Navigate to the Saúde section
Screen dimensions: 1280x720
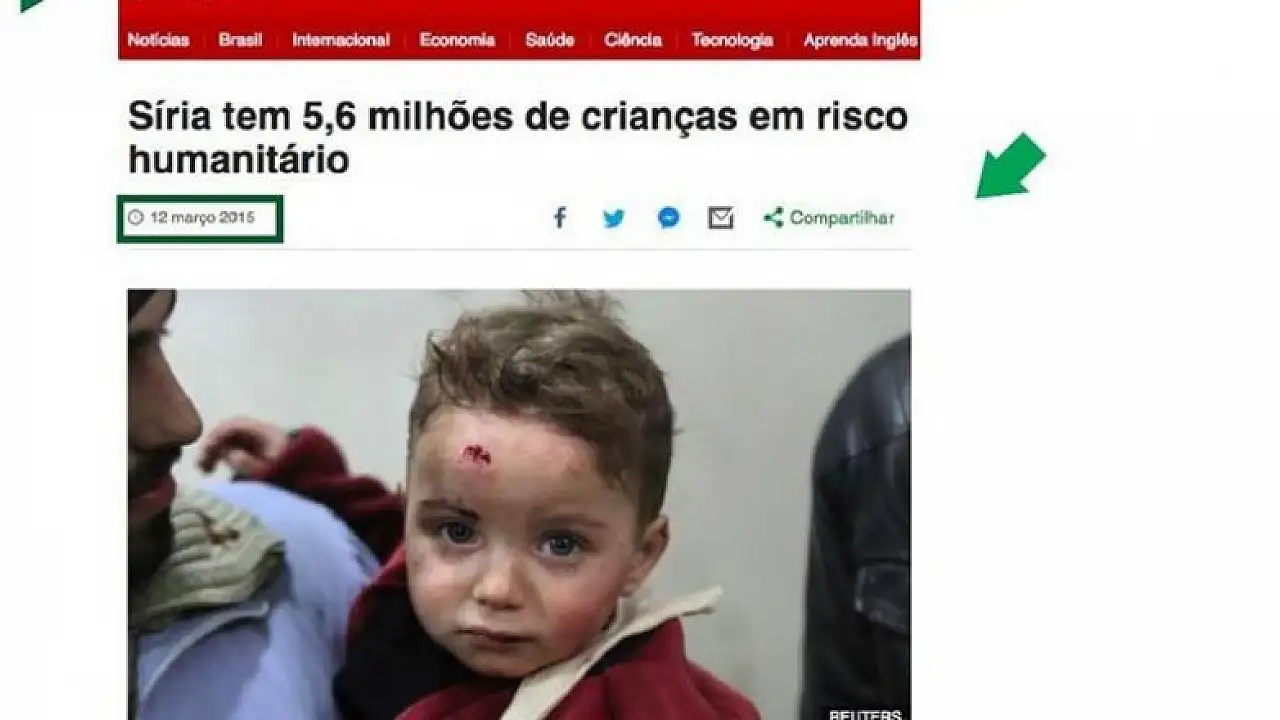click(x=549, y=40)
